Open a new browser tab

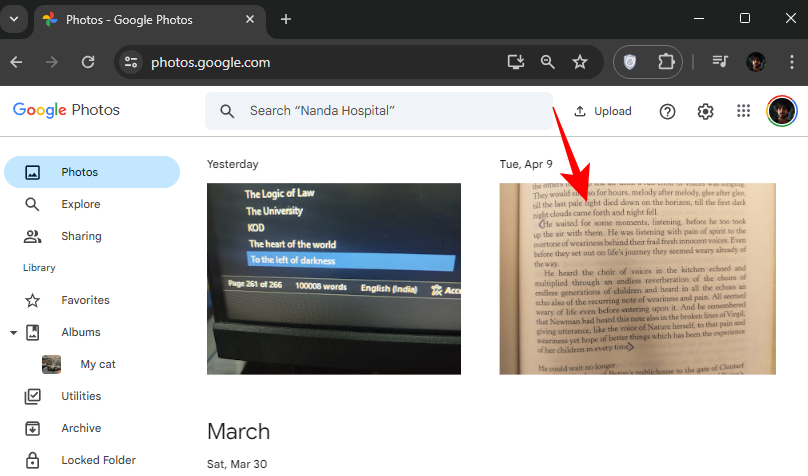pos(285,20)
